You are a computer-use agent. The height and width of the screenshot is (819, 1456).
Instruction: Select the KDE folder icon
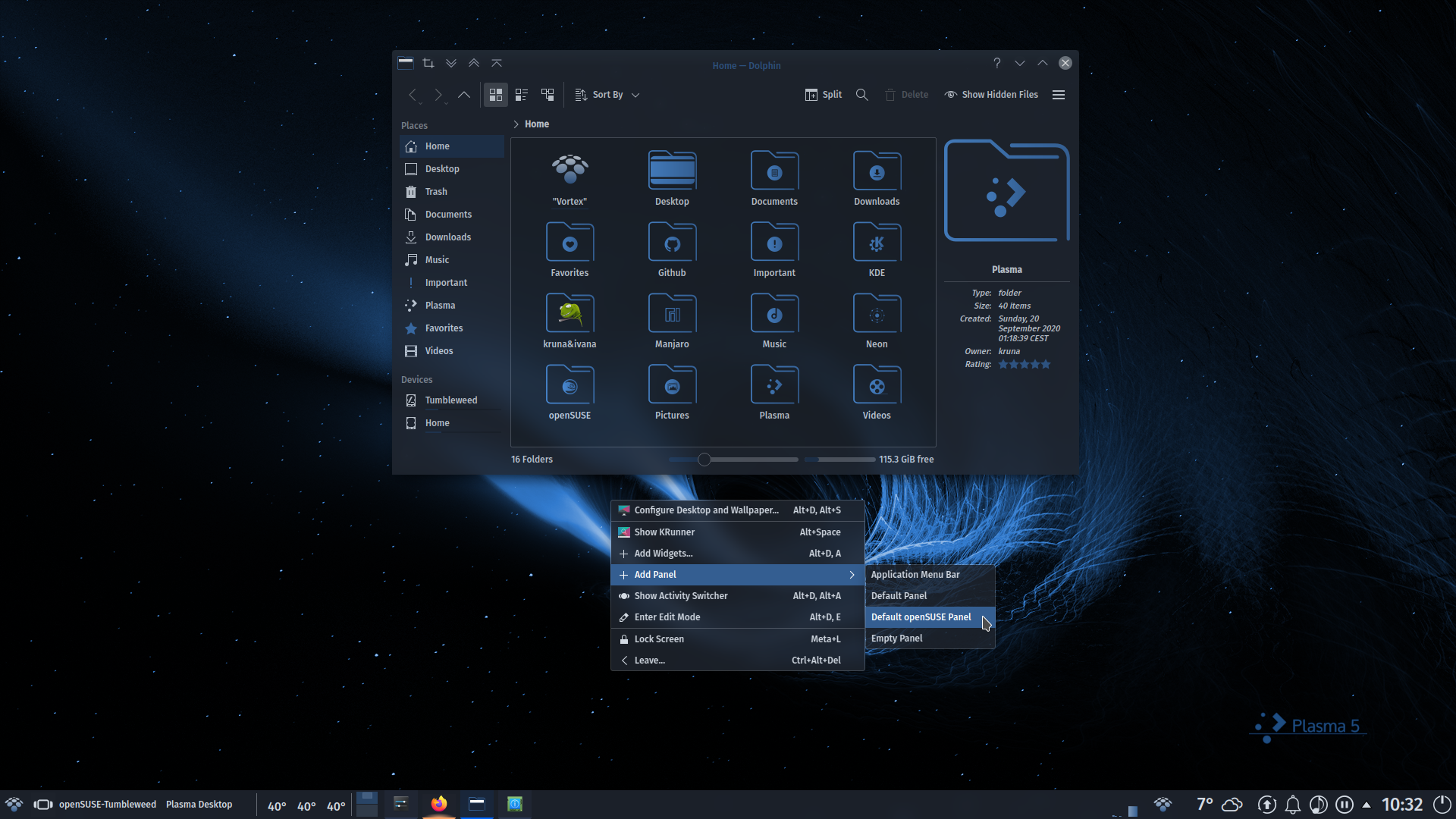click(877, 241)
